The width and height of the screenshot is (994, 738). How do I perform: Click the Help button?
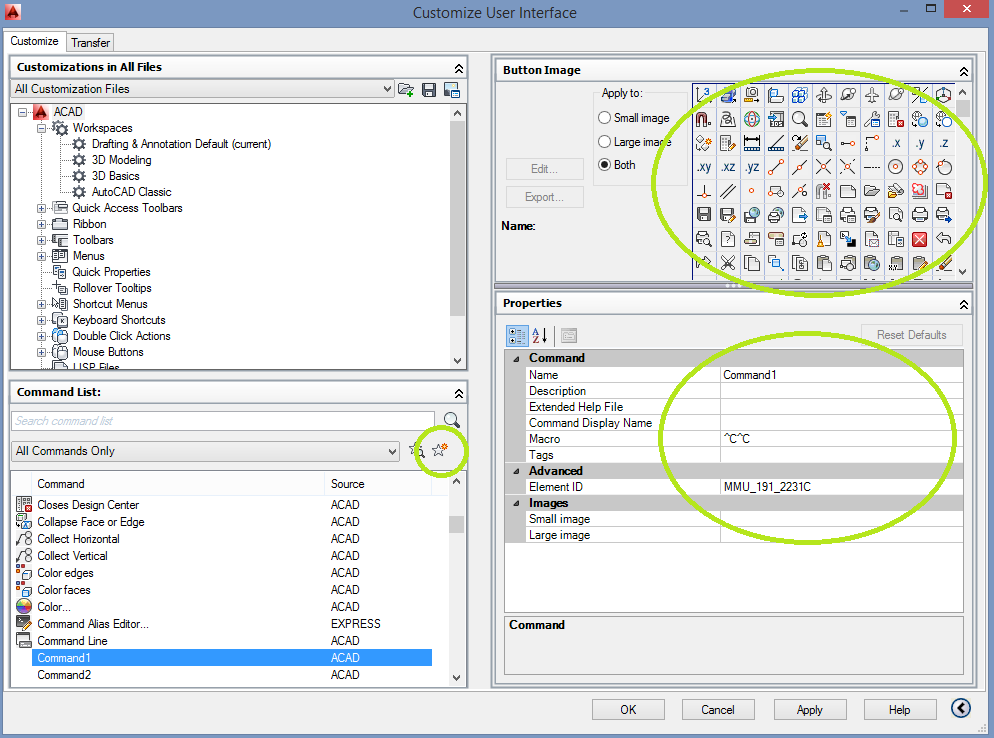pos(900,709)
